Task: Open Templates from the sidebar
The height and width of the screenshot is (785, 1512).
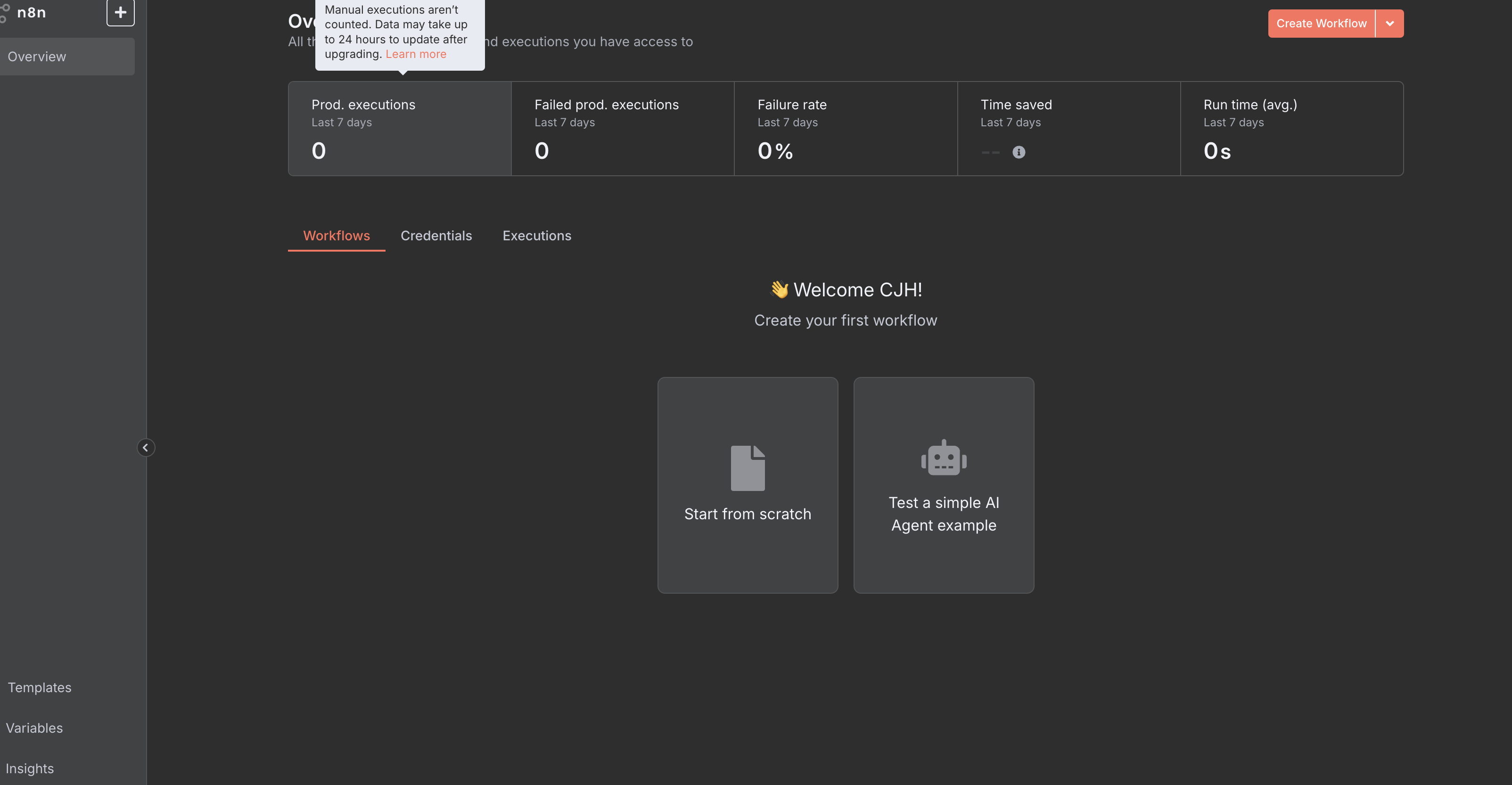Action: pyautogui.click(x=39, y=687)
